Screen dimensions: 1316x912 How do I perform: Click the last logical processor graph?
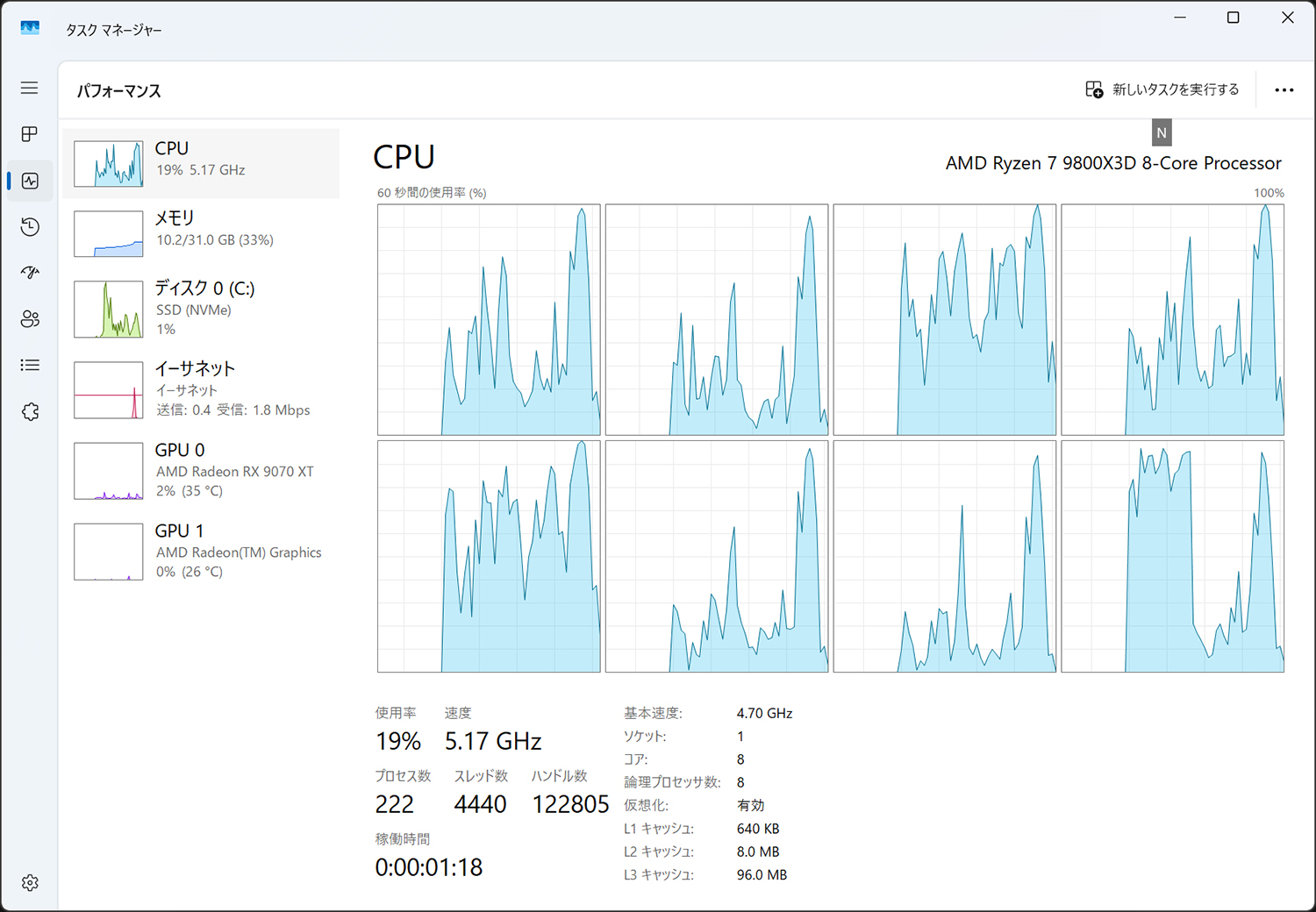click(1172, 557)
